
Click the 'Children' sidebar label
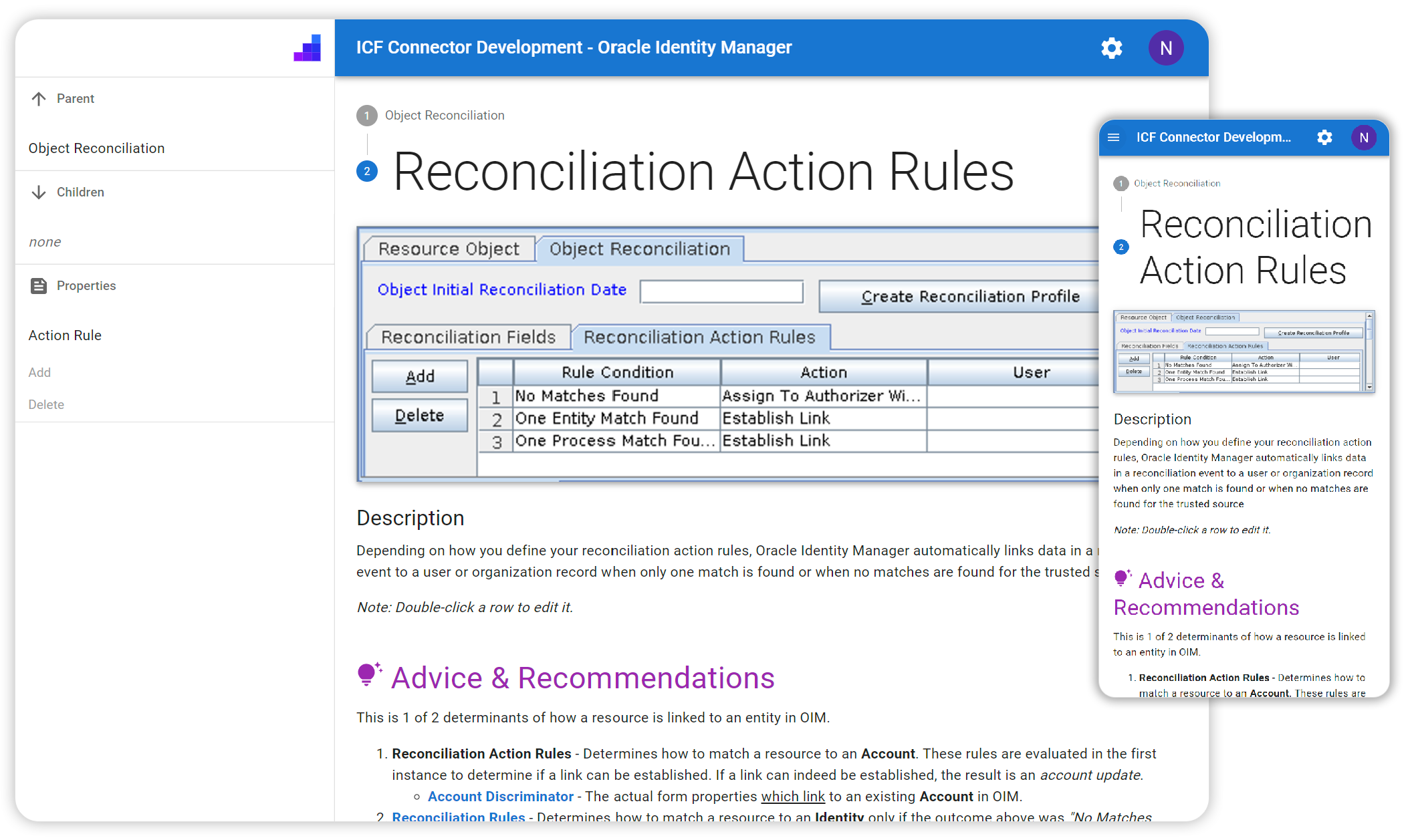80,192
